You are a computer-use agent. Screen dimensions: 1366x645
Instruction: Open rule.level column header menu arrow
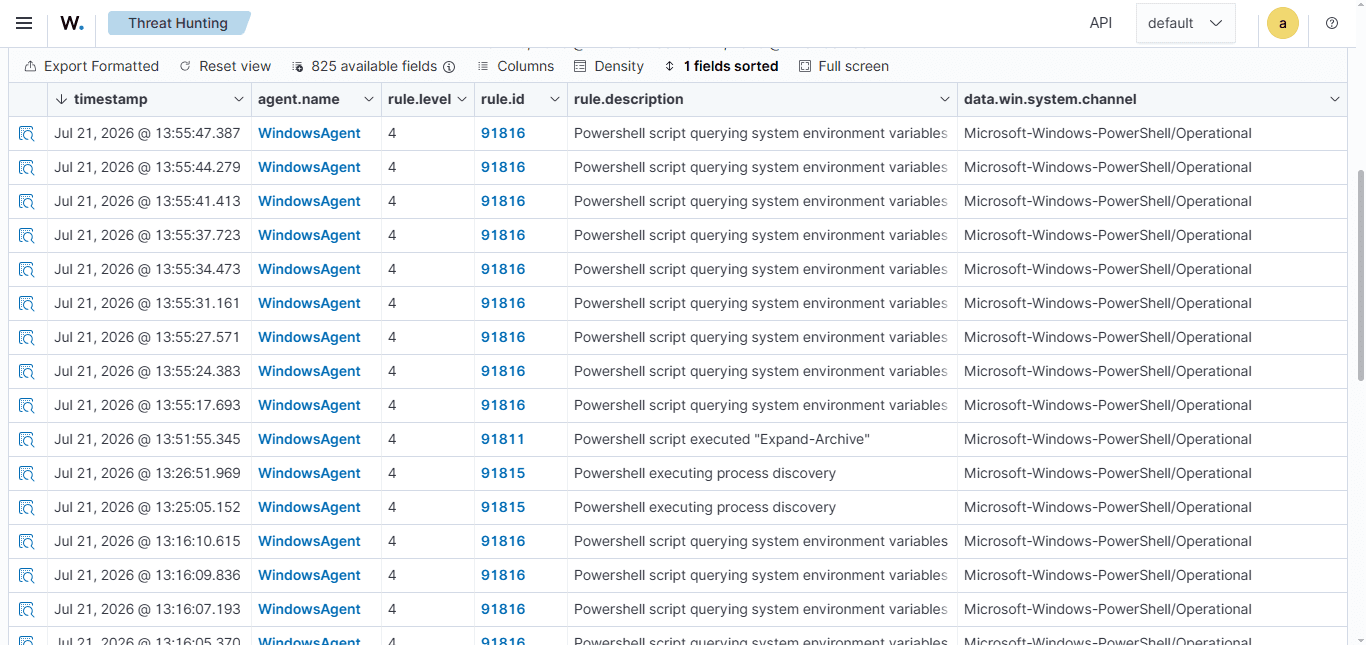461,99
